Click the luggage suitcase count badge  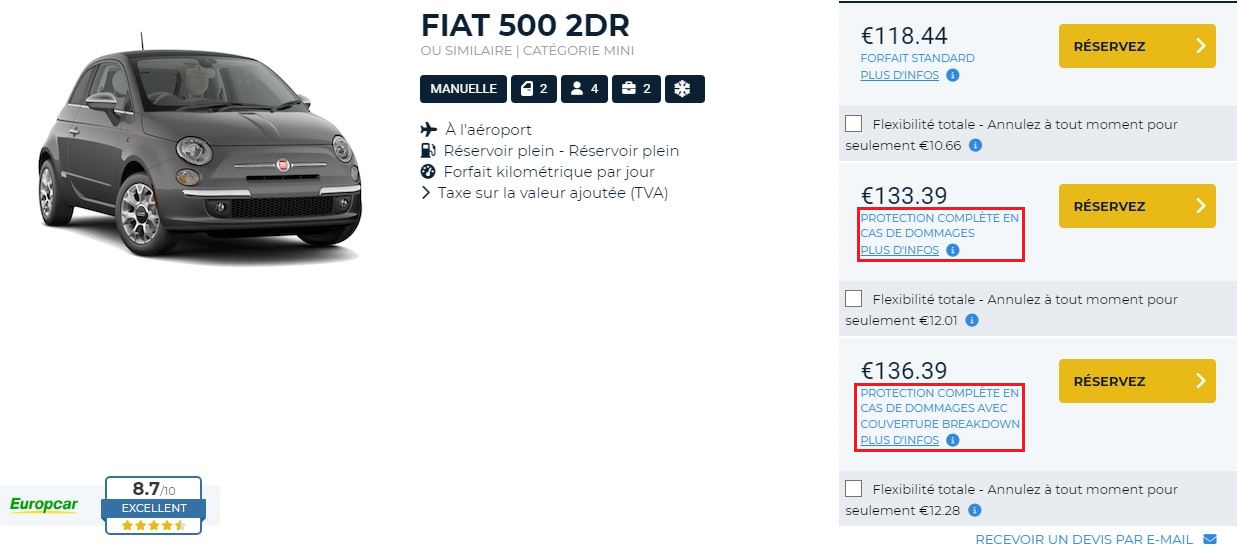[635, 89]
